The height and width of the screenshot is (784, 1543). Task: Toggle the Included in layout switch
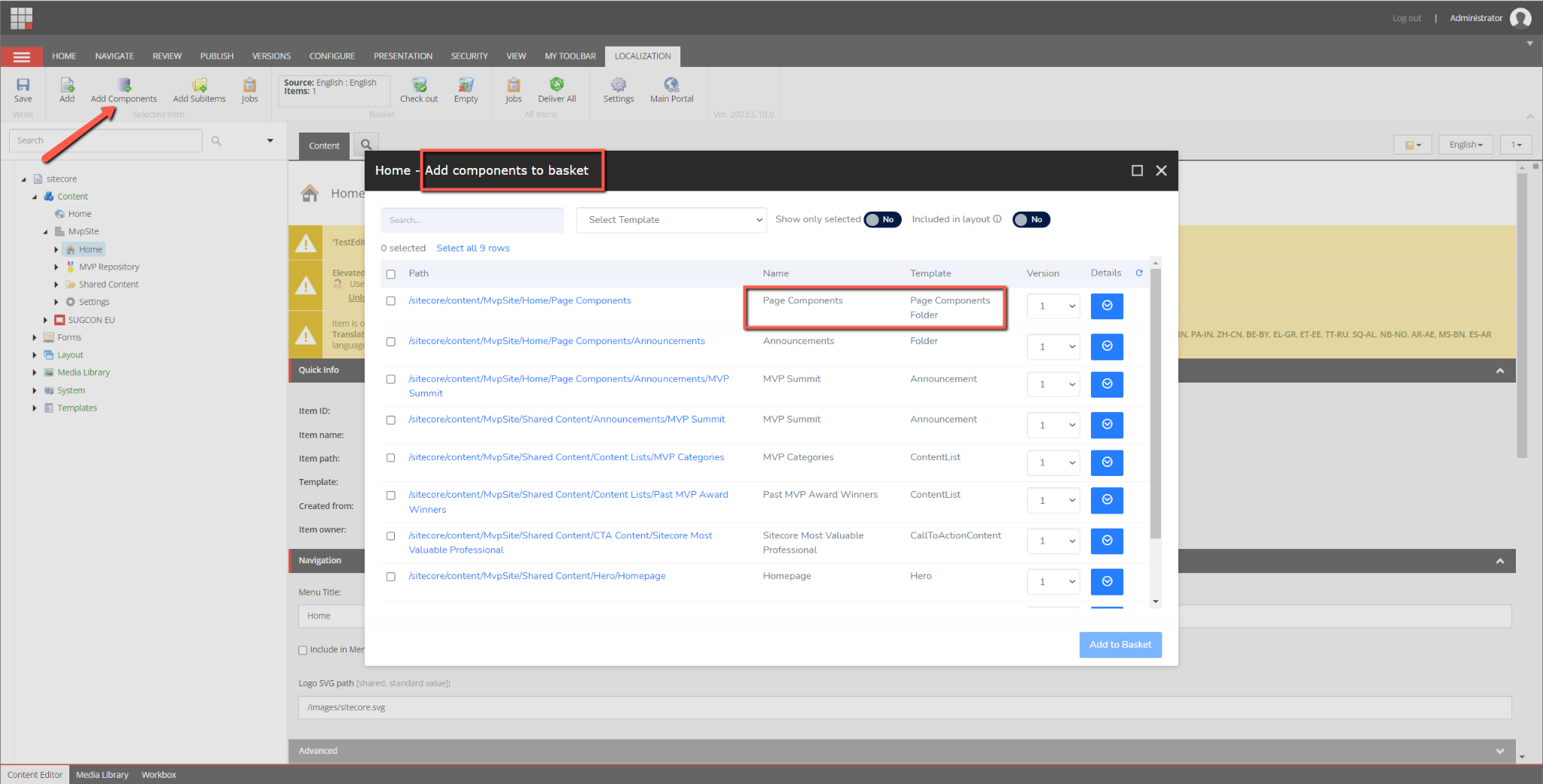coord(1031,220)
